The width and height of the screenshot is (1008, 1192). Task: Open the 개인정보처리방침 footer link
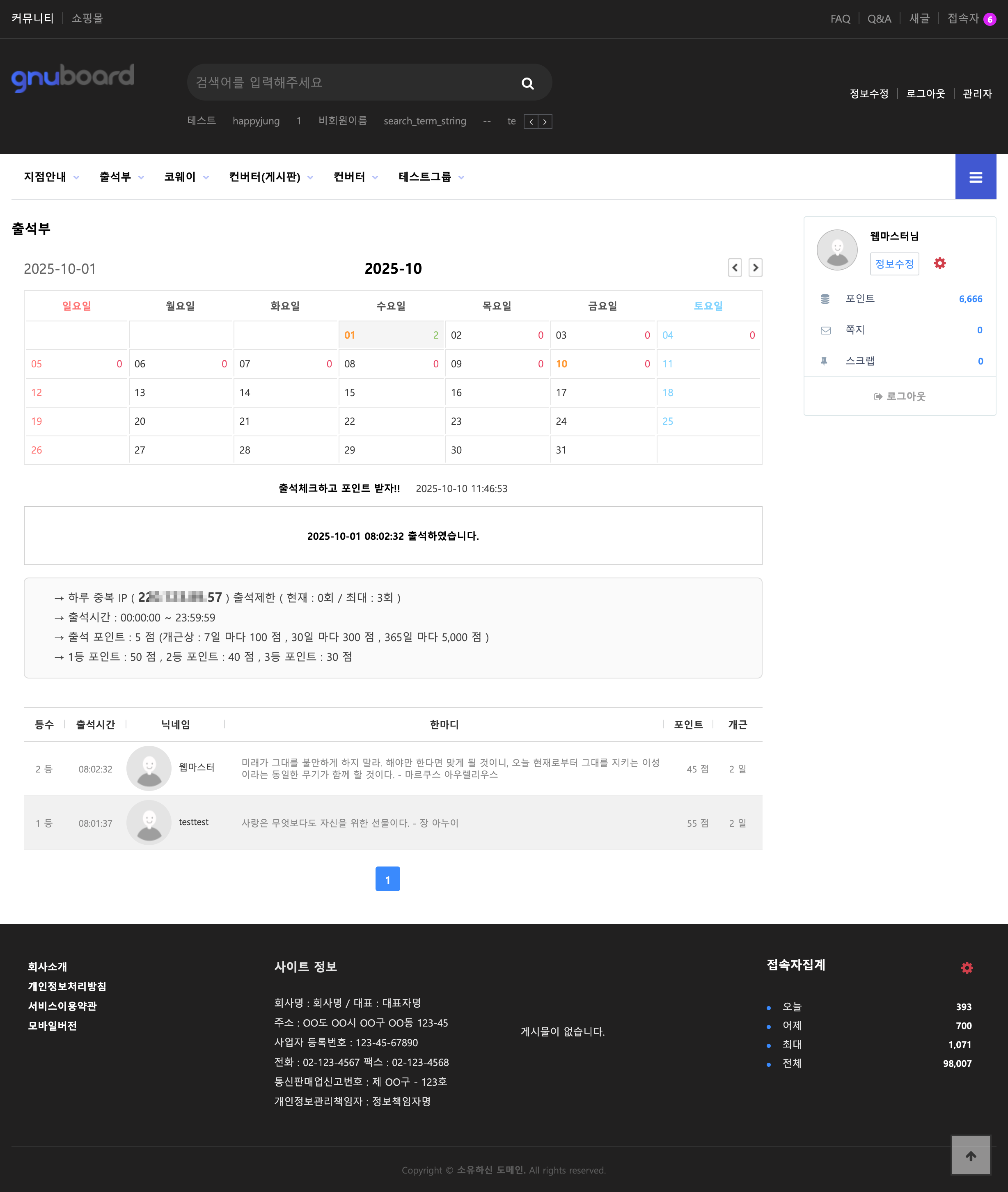pyautogui.click(x=66, y=986)
